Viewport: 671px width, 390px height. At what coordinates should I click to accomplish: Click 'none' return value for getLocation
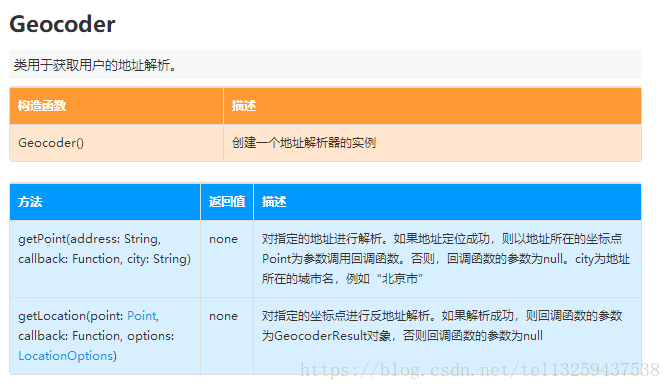[x=223, y=316]
